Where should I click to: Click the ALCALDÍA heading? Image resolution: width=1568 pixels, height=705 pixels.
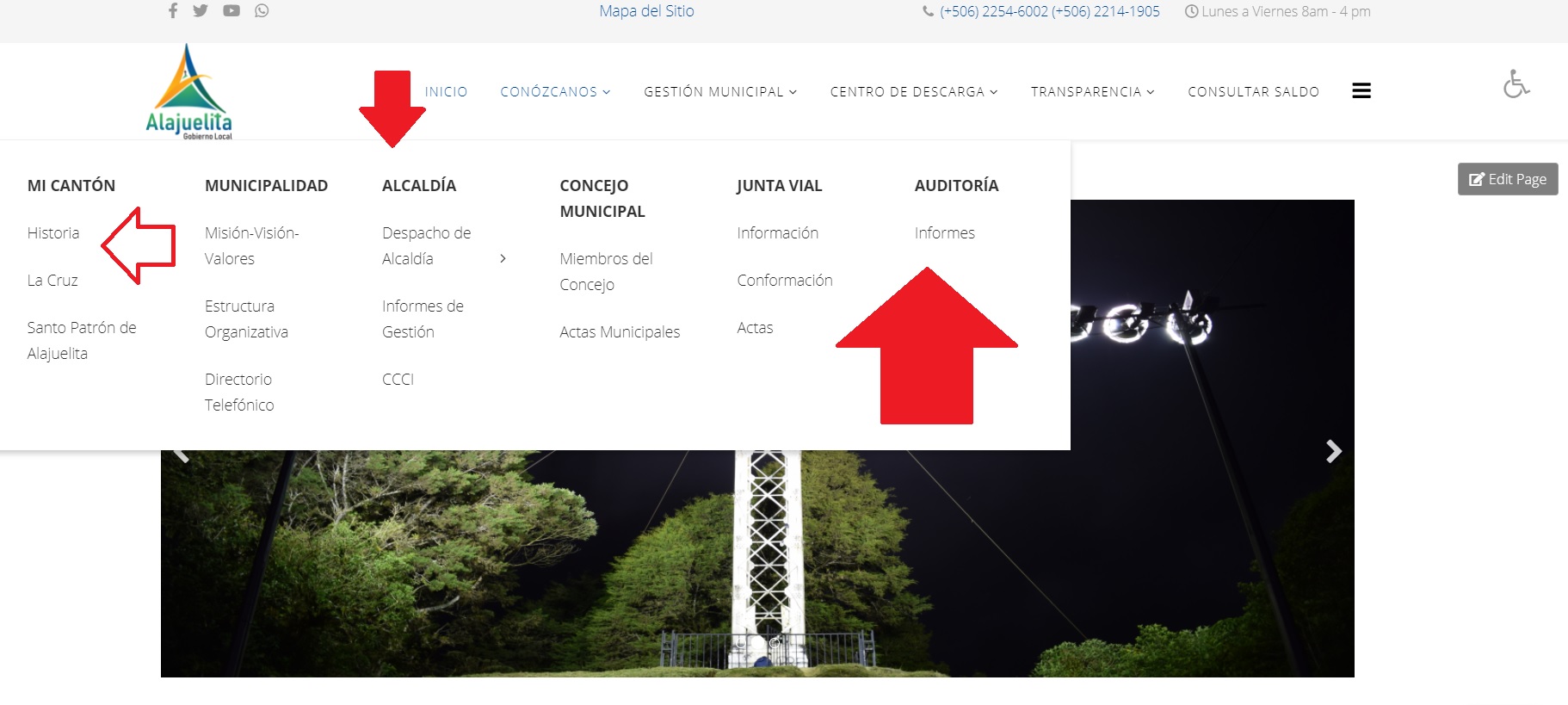pos(419,185)
